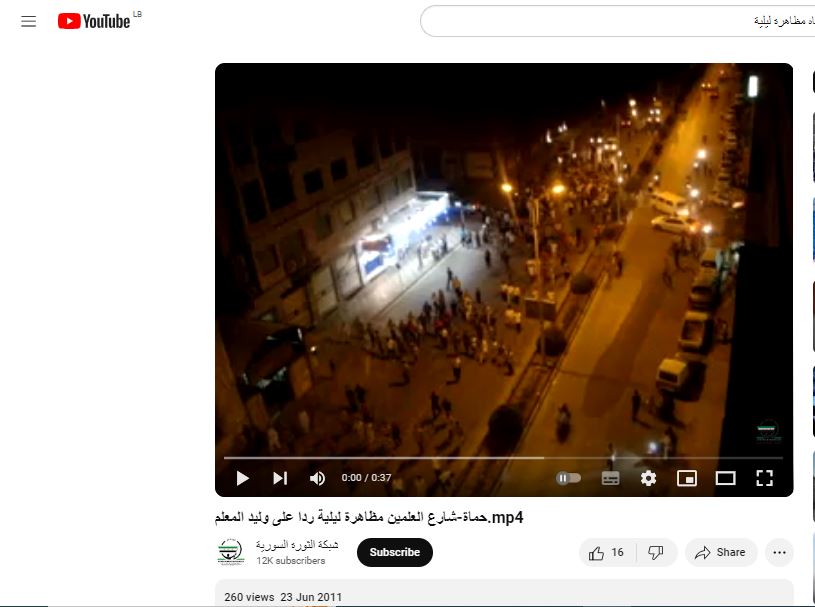This screenshot has width=815, height=607.
Task: Open the channel avatar
Action: pyautogui.click(x=230, y=552)
